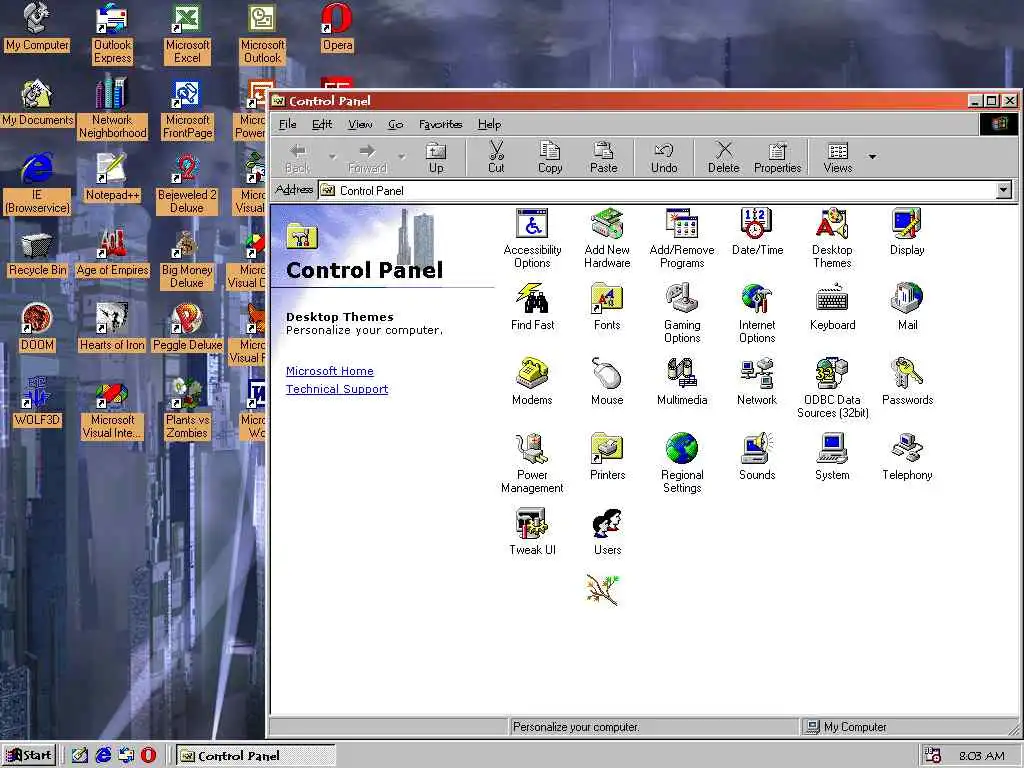Viewport: 1024px width, 768px height.
Task: Select the Find Fast icon
Action: 532,308
